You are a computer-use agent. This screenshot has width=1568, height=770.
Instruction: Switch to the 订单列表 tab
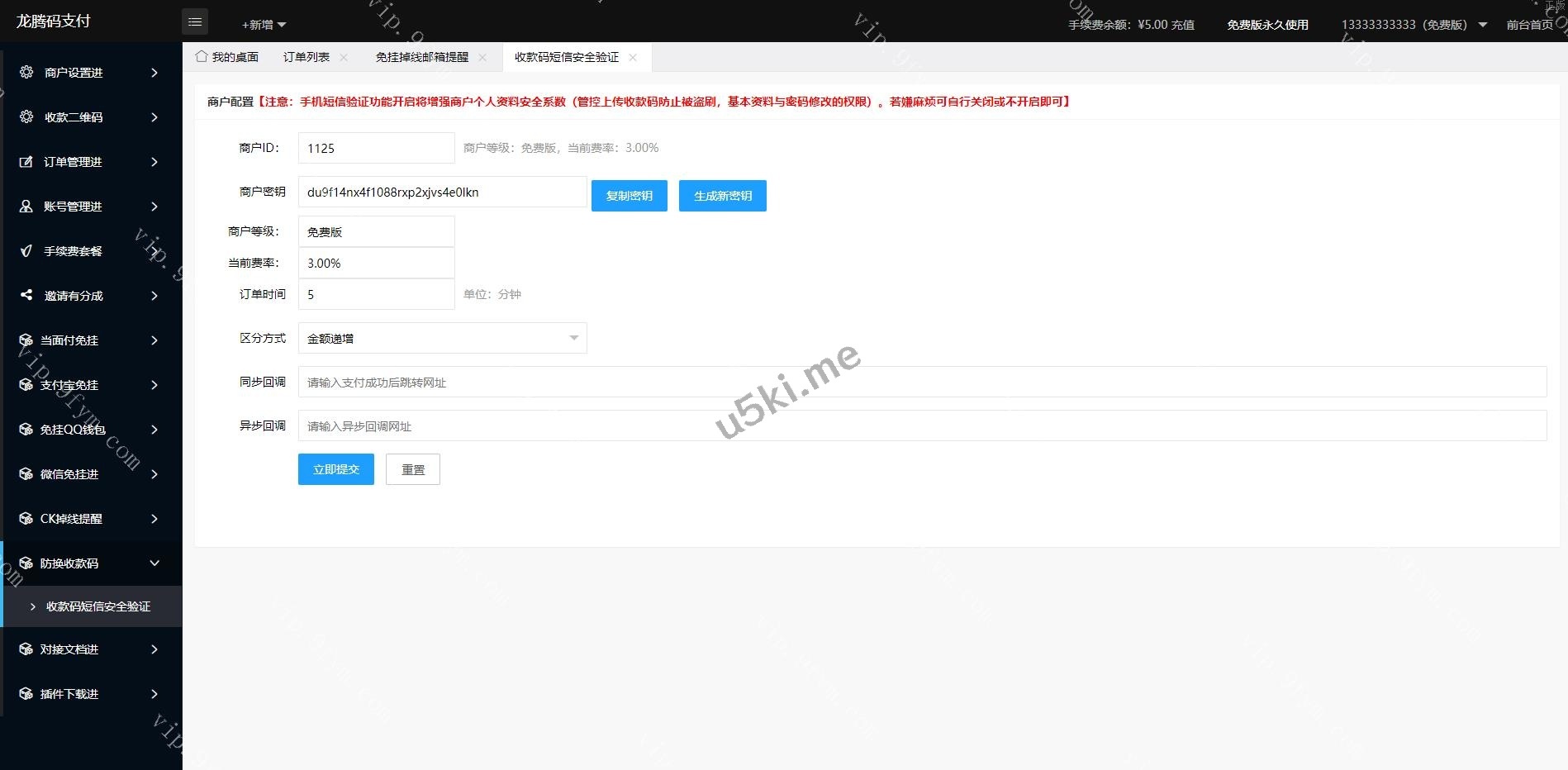(306, 57)
